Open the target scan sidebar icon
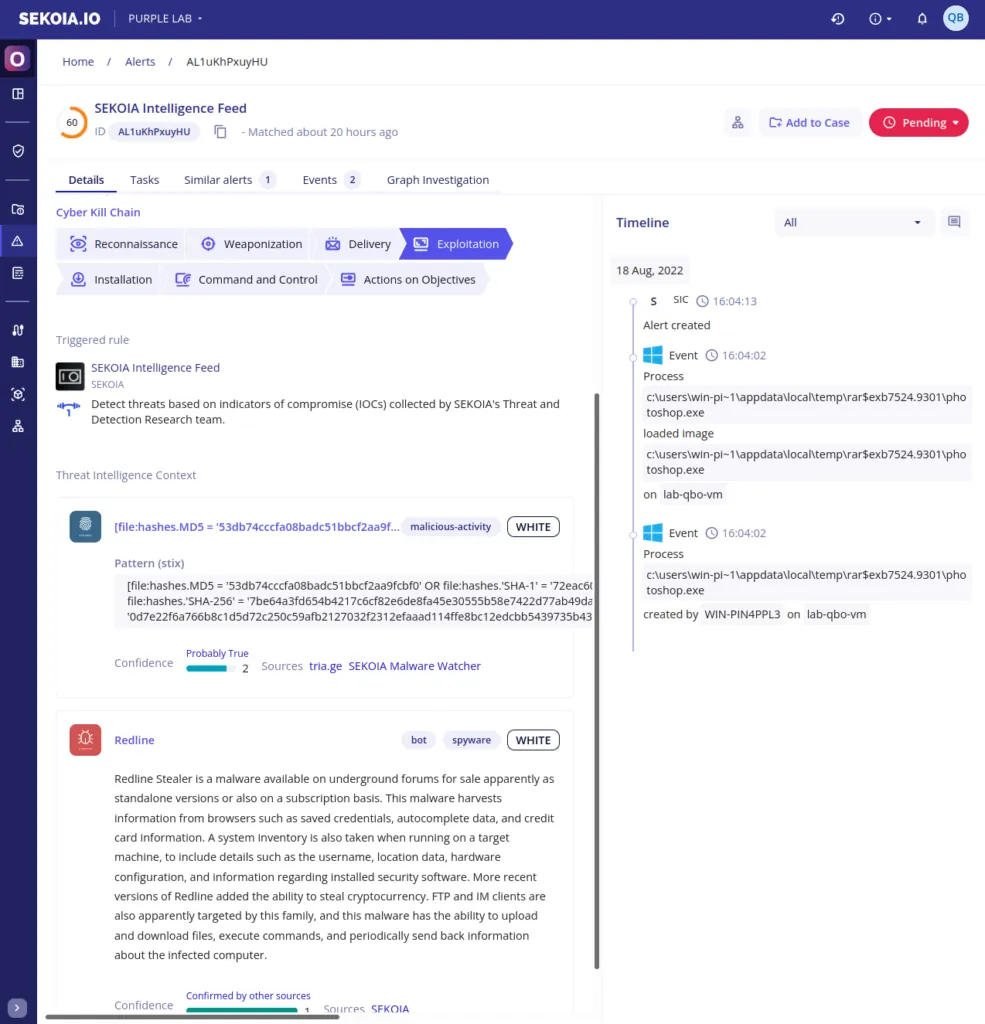This screenshot has width=985, height=1024. pos(18,394)
